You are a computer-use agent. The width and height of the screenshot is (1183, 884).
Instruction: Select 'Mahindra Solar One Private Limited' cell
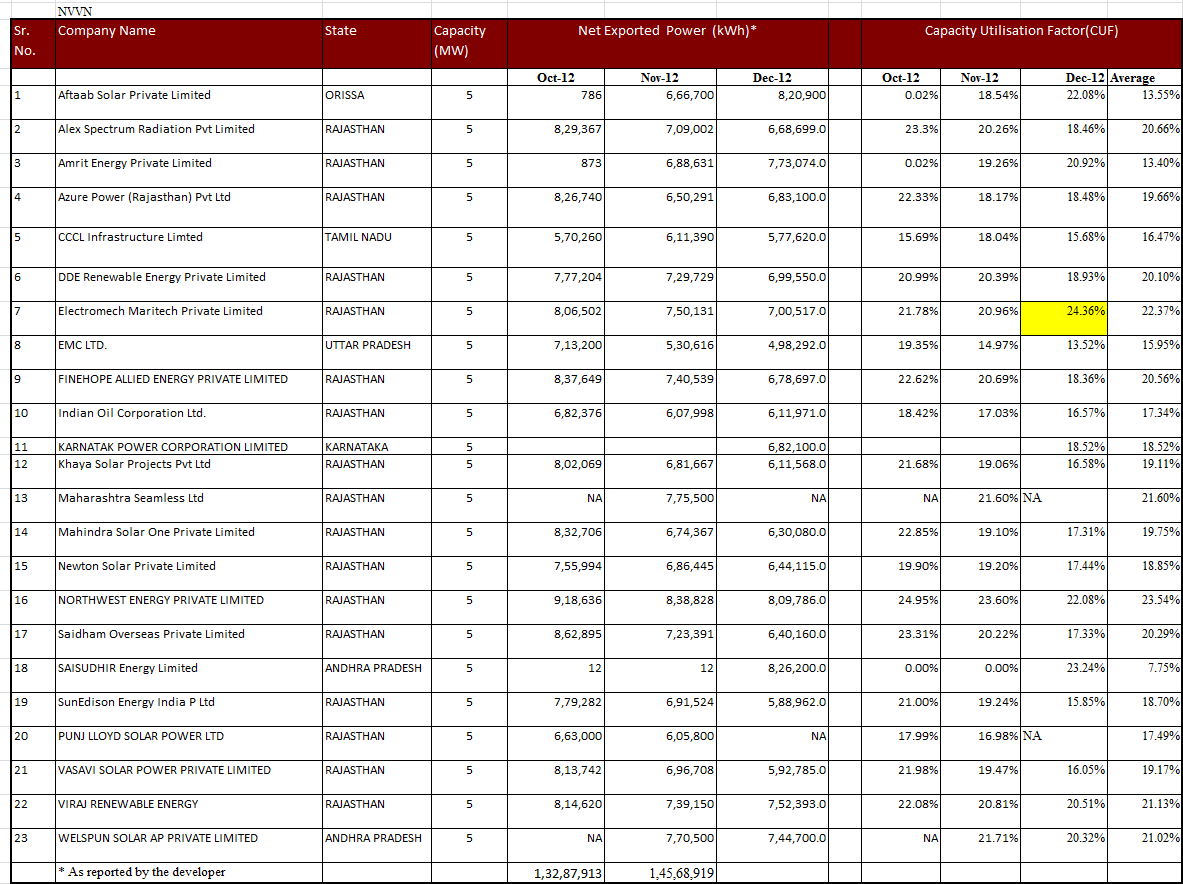pyautogui.click(x=189, y=539)
